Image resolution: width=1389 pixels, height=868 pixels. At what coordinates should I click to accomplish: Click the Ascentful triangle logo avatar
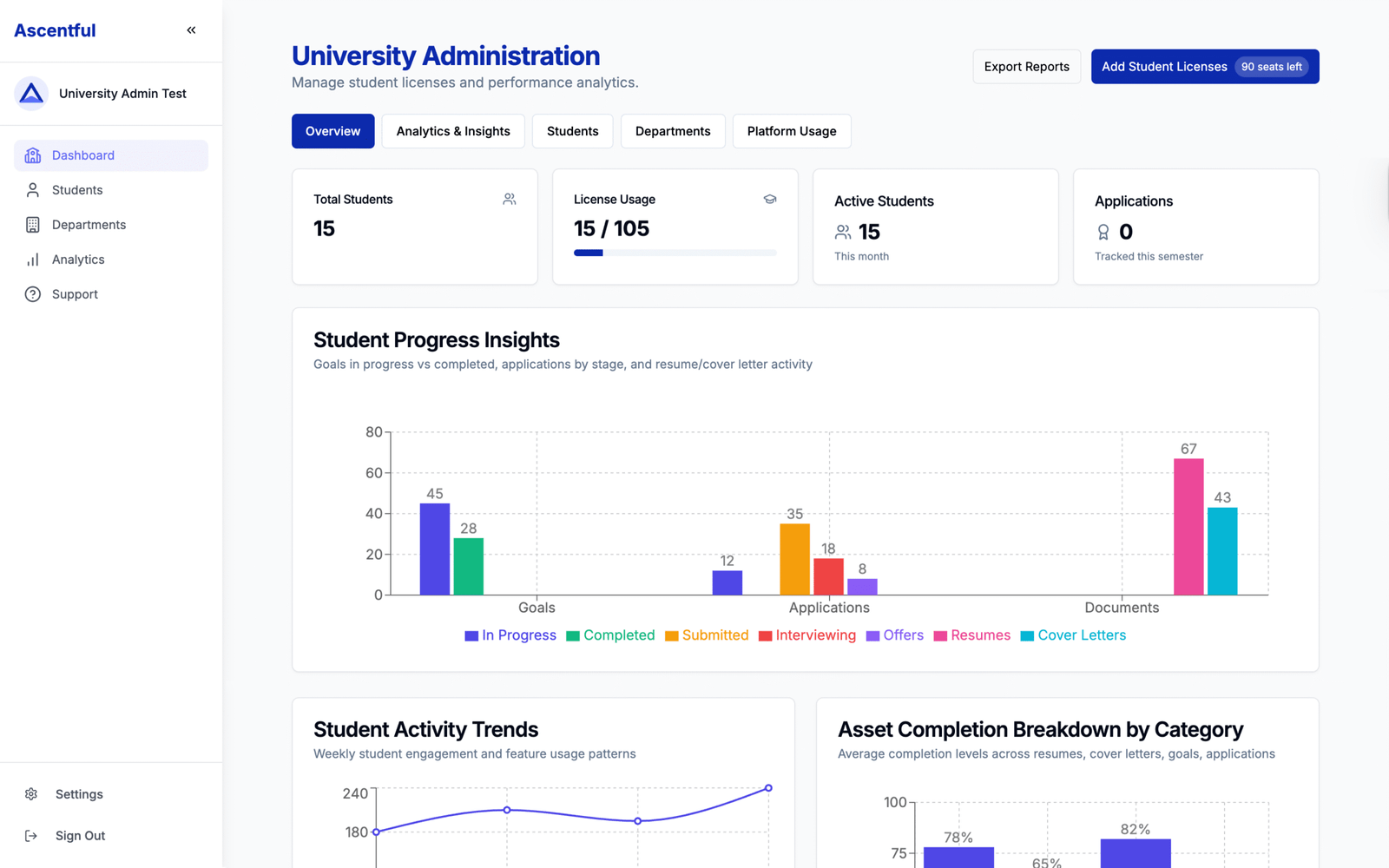(31, 94)
